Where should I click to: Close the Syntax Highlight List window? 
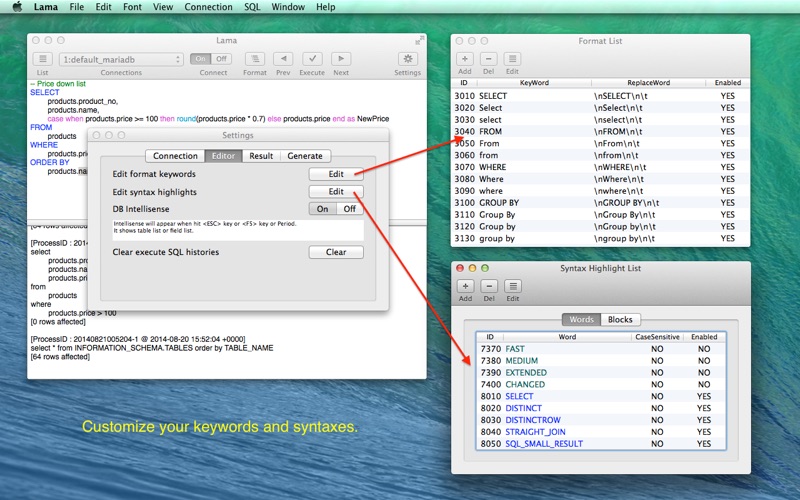(x=460, y=268)
